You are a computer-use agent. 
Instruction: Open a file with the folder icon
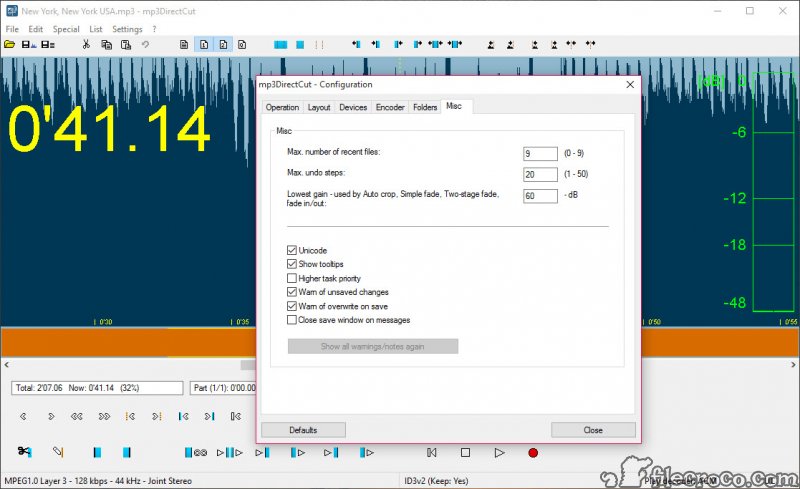tap(9, 45)
